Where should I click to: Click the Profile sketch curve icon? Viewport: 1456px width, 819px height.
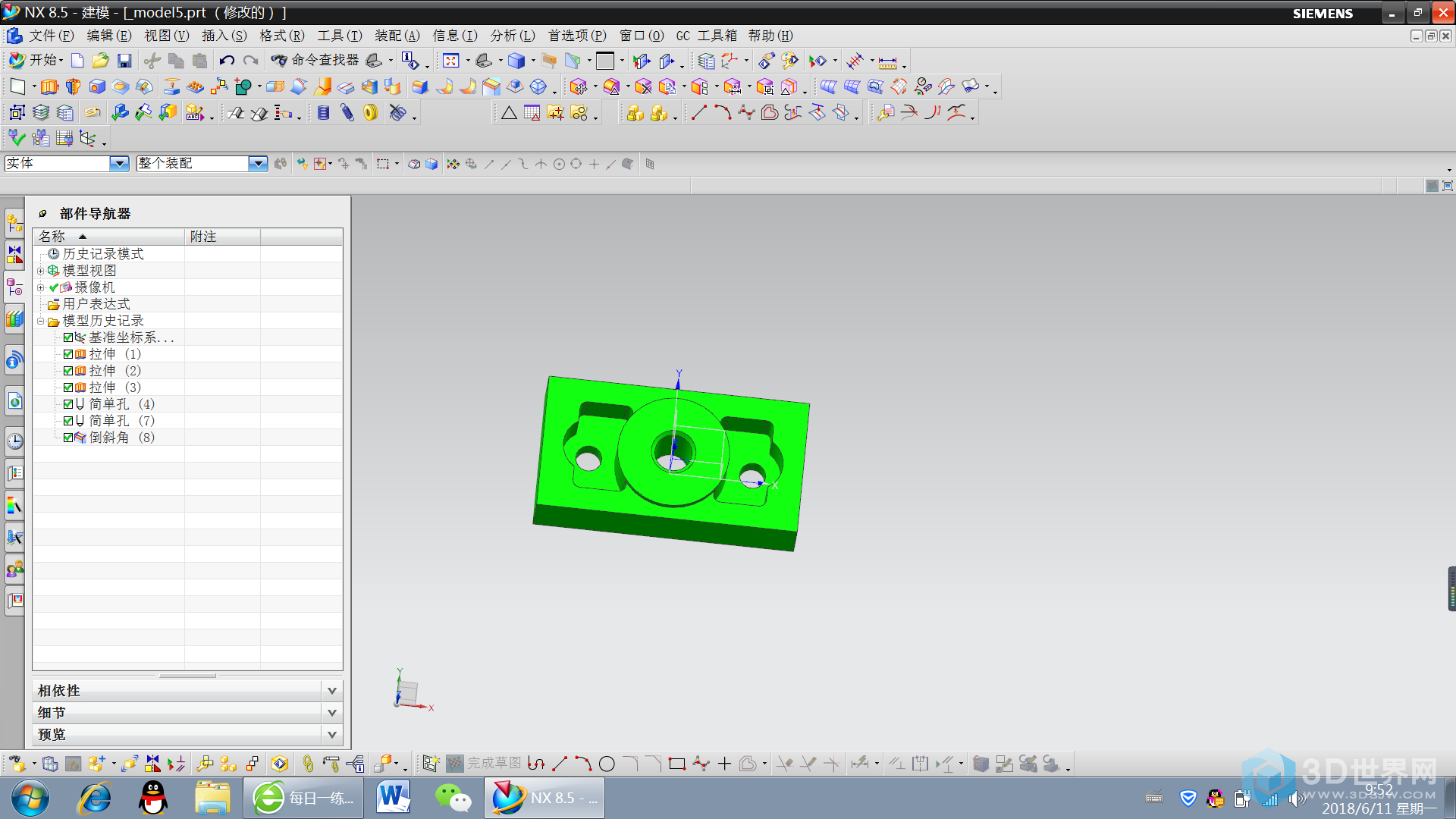click(536, 764)
